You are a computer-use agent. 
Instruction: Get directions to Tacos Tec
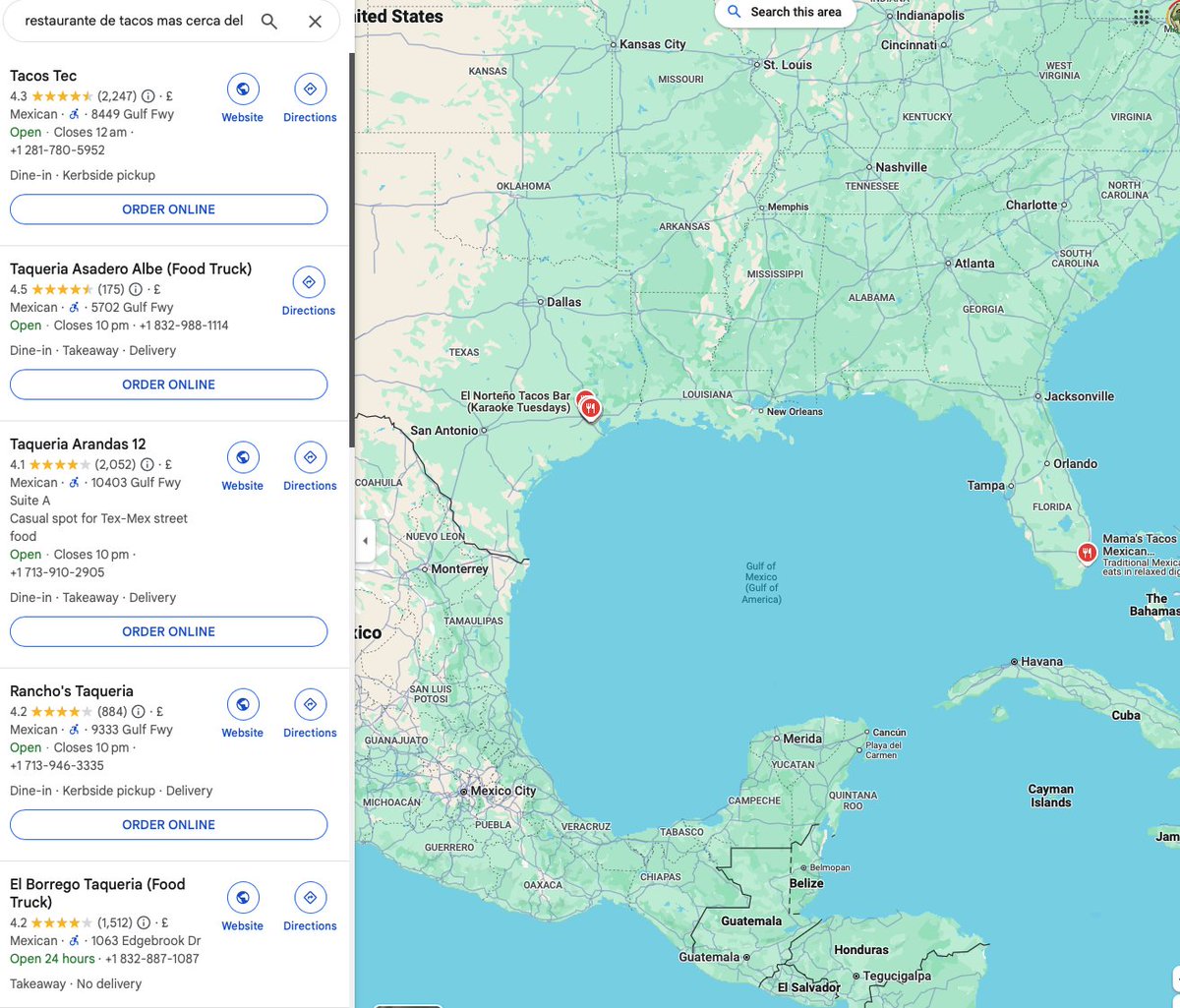tap(310, 89)
